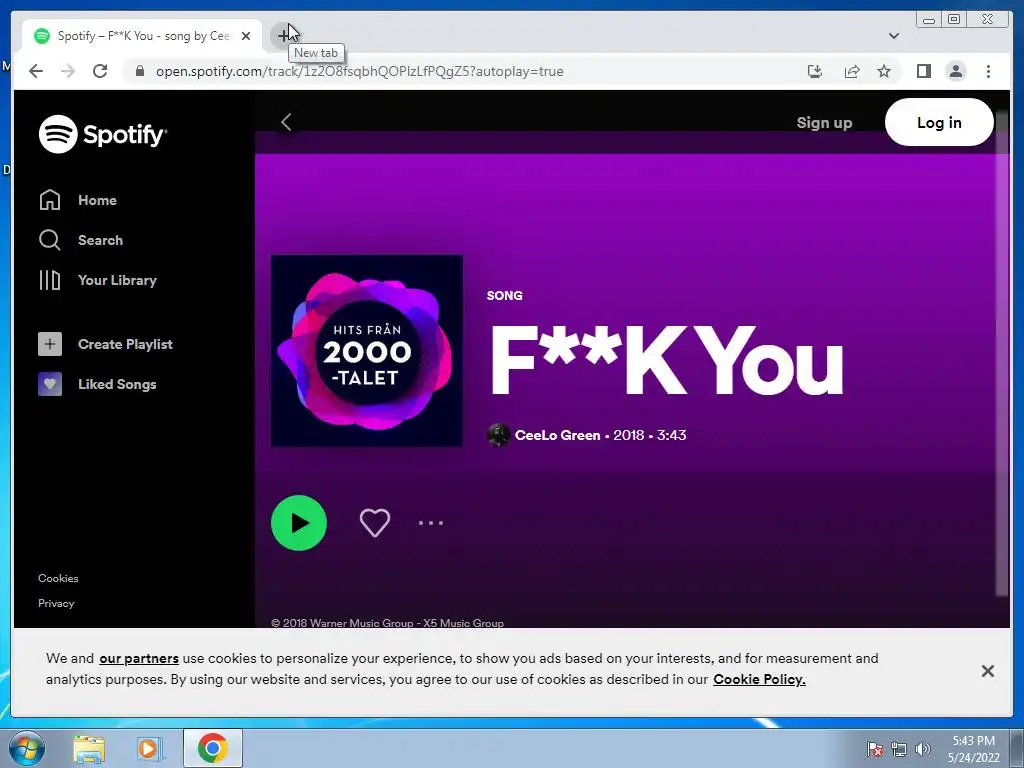Image resolution: width=1024 pixels, height=768 pixels.
Task: Open the Privacy link in sidebar
Action: [56, 603]
